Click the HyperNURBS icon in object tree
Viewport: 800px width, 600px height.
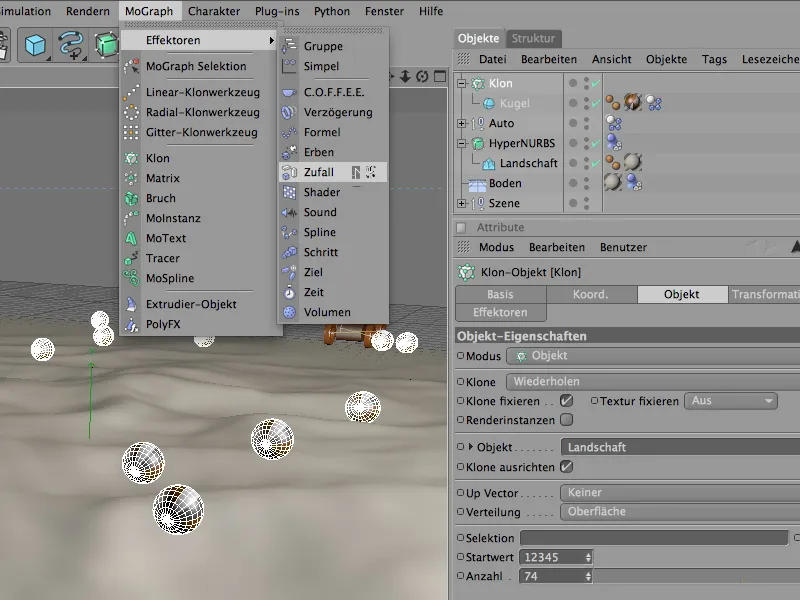pyautogui.click(x=478, y=143)
